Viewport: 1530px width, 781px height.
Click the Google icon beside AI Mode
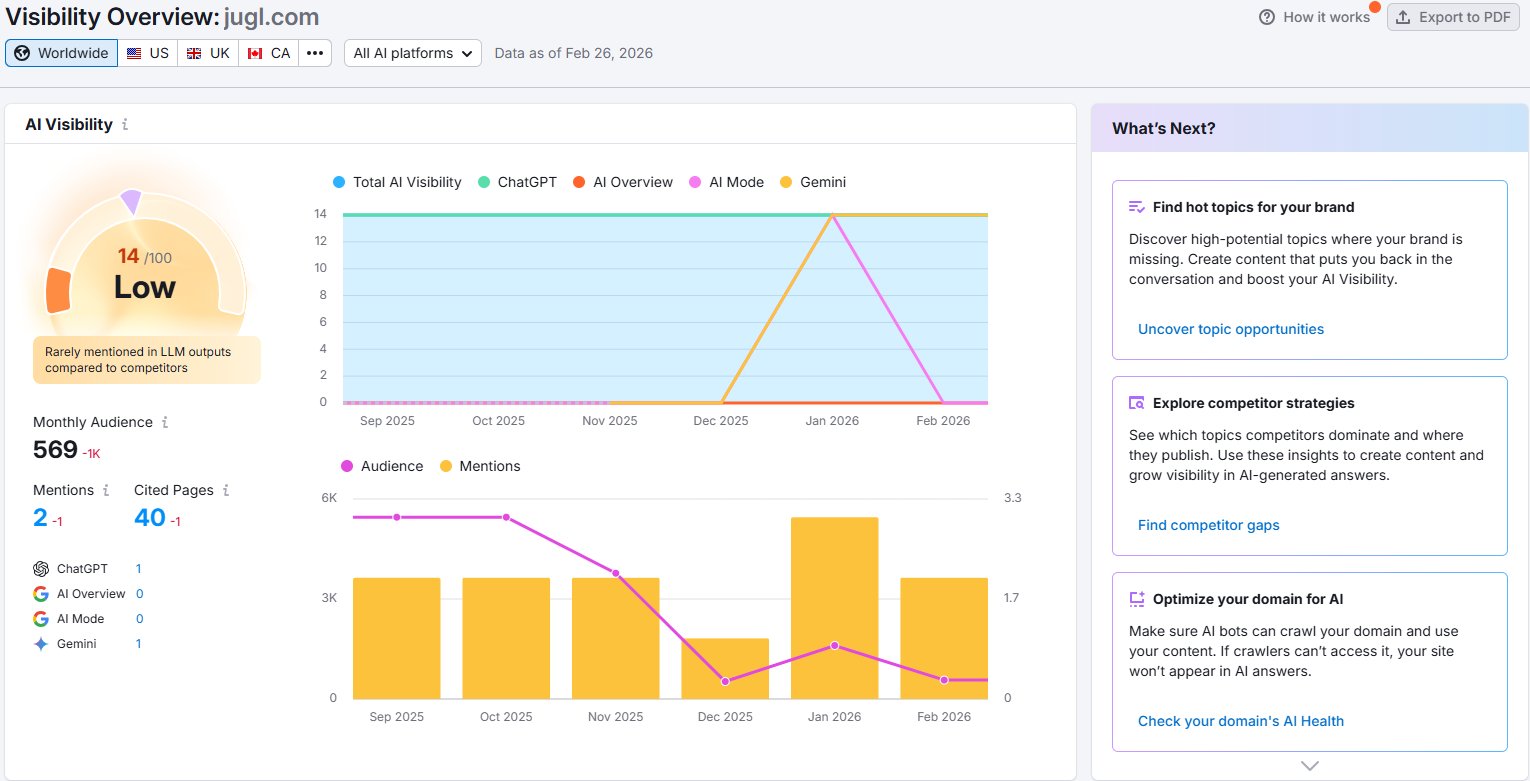coord(41,618)
